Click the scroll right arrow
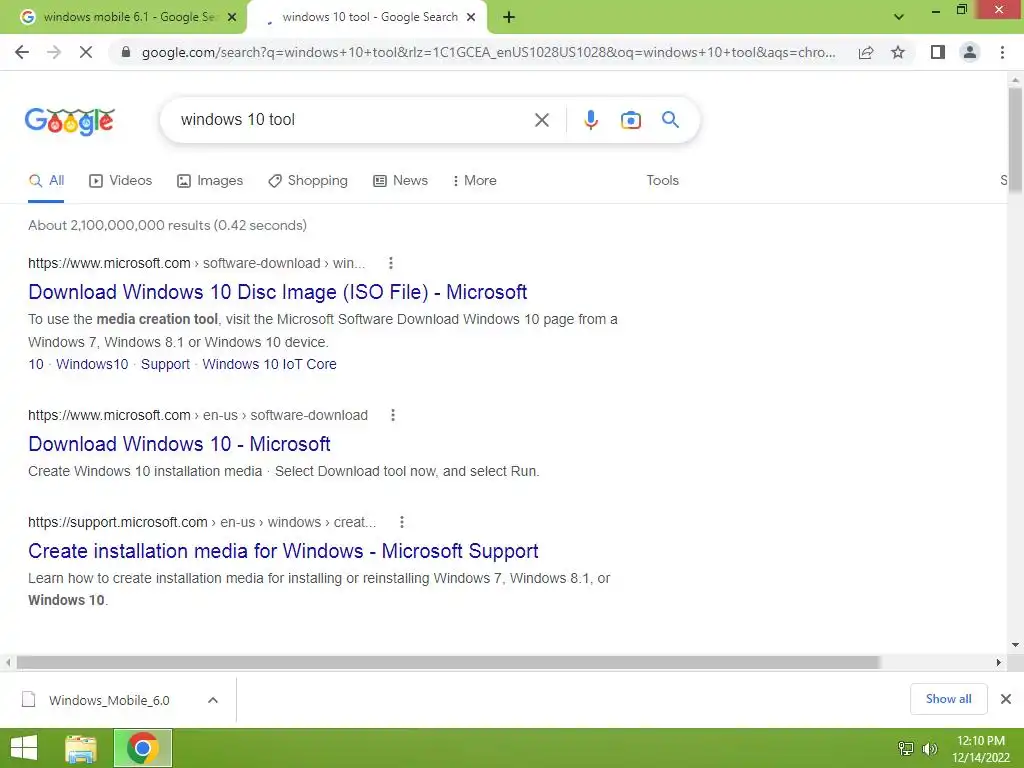 point(998,662)
